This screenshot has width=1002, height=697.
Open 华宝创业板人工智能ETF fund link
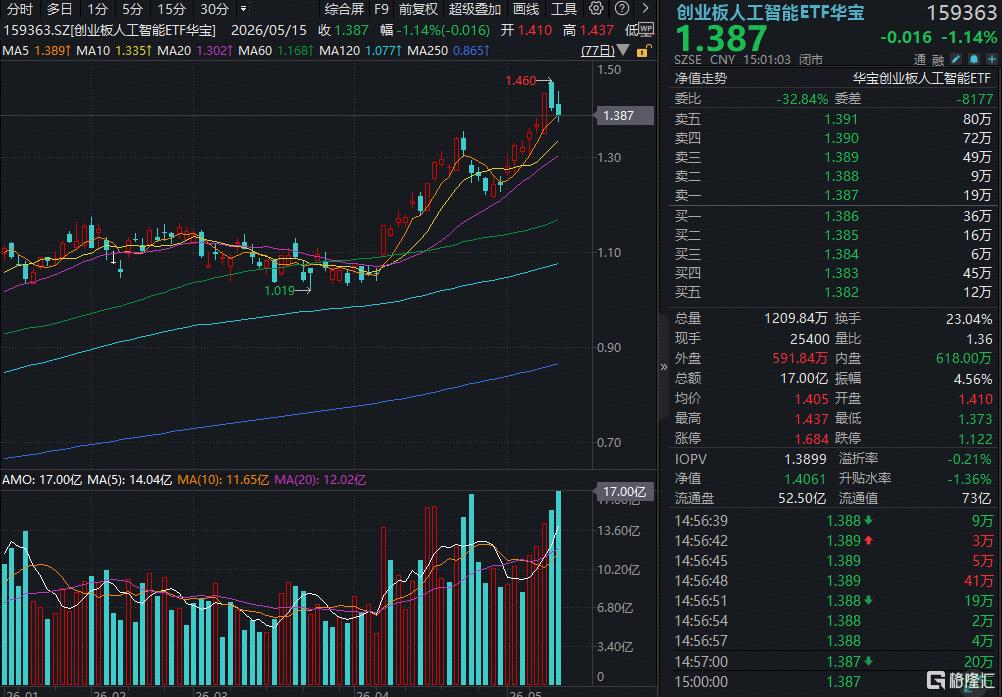[921, 78]
